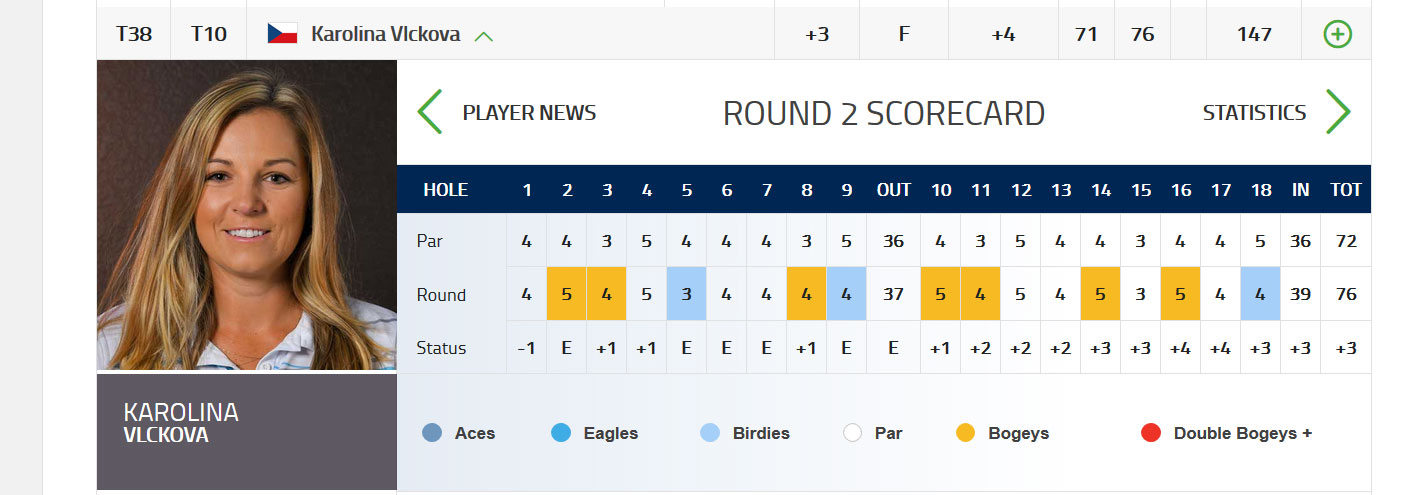
Task: Click the green plus circle icon
Action: pyautogui.click(x=1337, y=34)
